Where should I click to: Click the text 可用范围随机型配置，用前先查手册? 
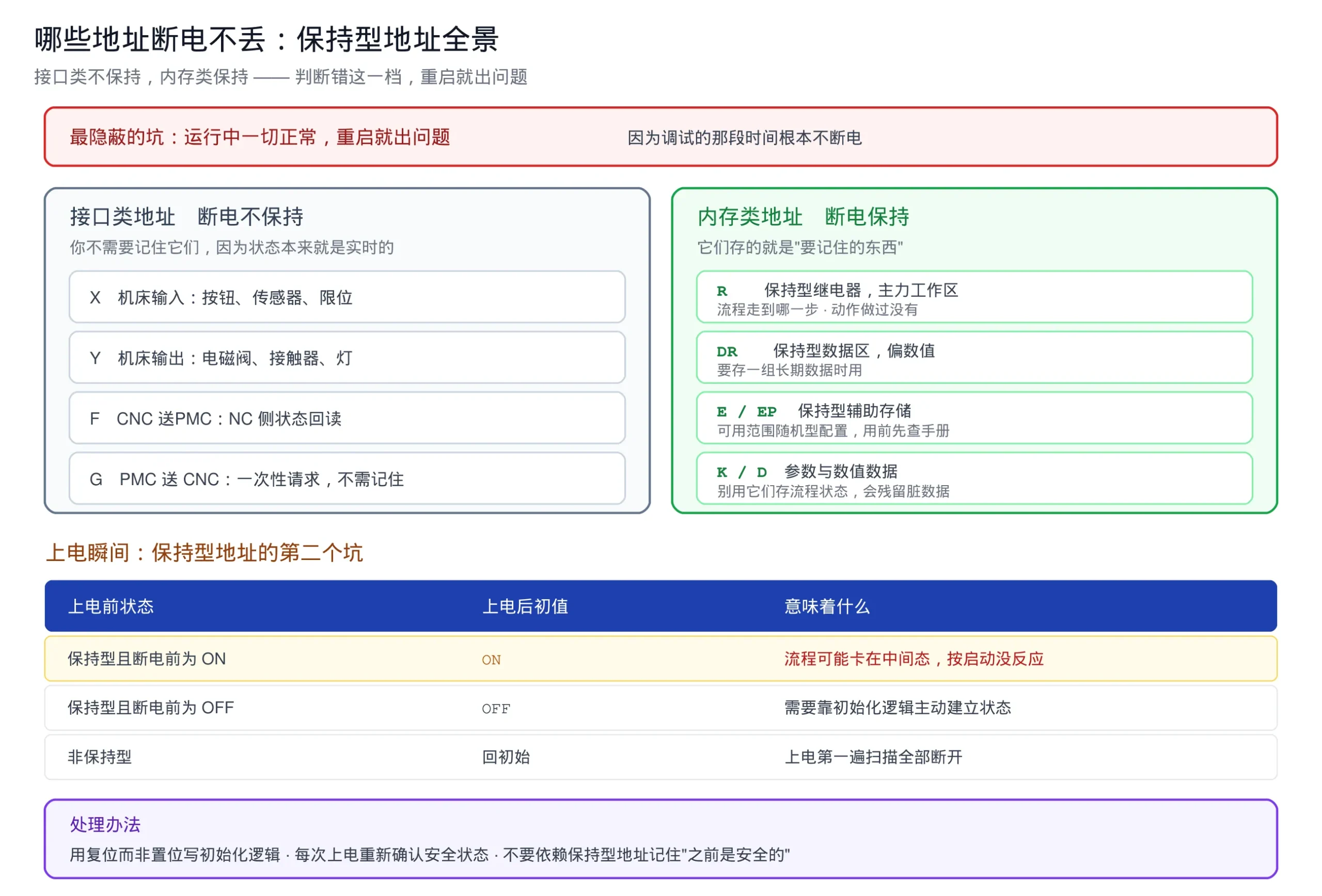(833, 431)
